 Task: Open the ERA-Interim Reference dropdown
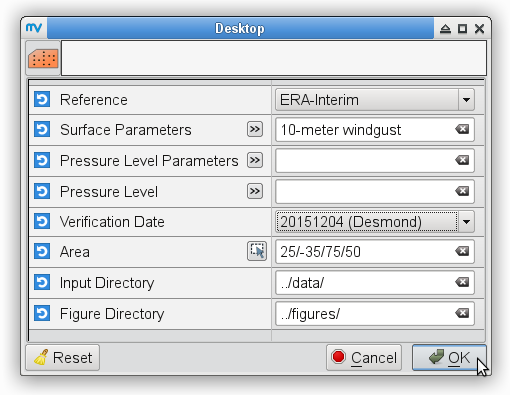pos(375,100)
